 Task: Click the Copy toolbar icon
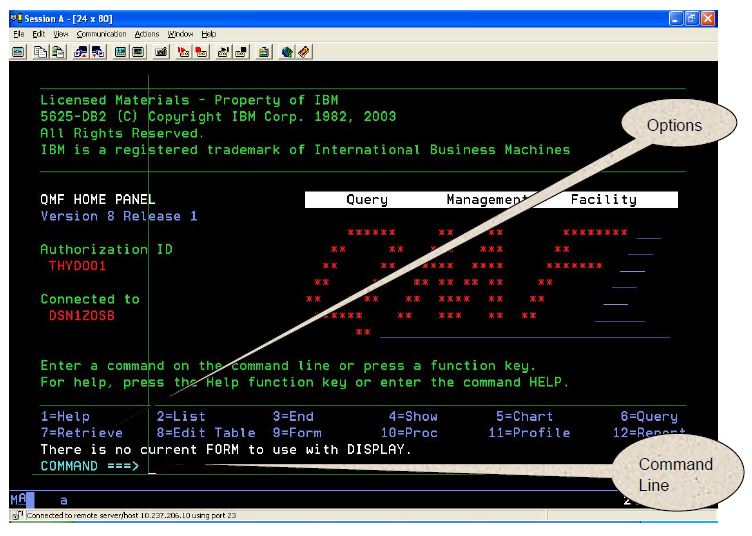pos(41,52)
